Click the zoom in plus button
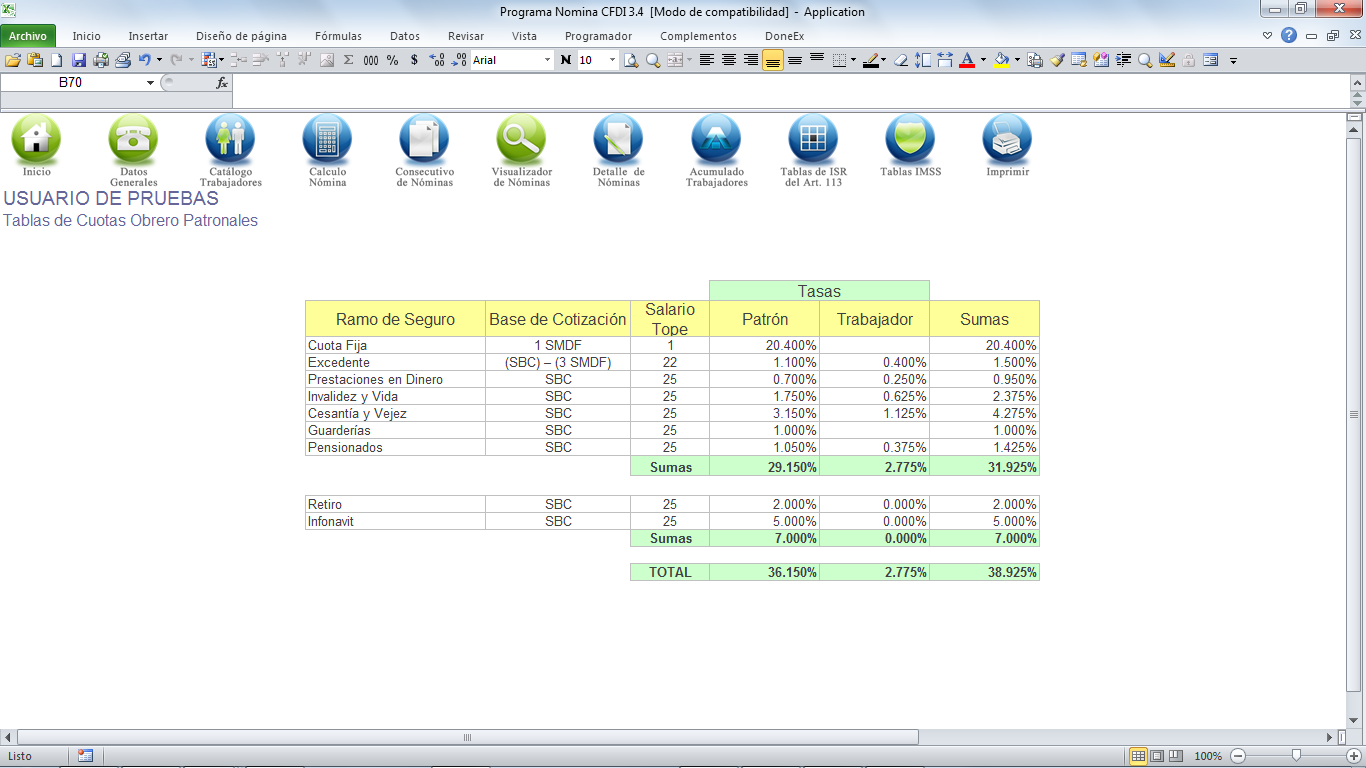The image size is (1366, 768). (x=1353, y=756)
